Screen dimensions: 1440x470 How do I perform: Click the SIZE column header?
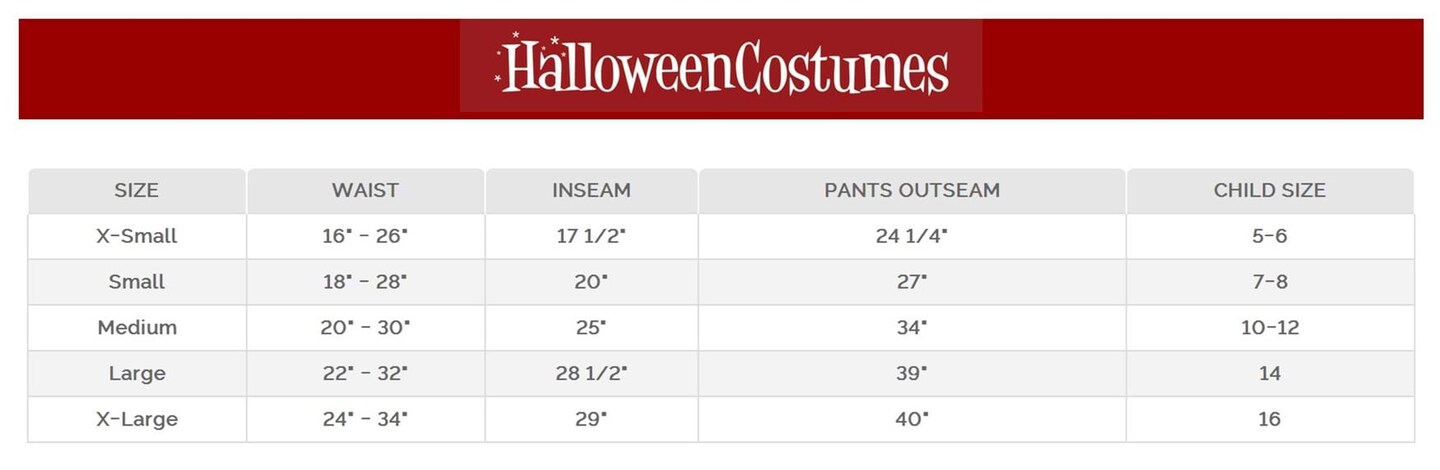[x=137, y=190]
